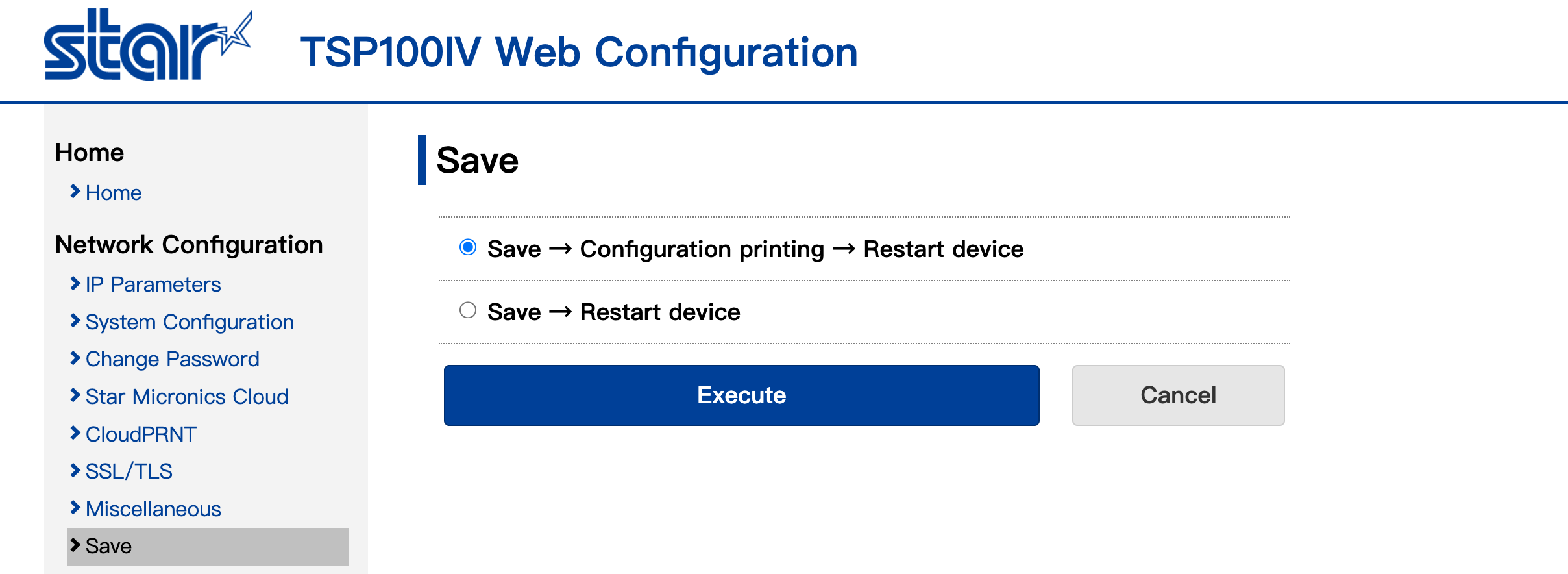Click the chevron arrow beside Home link
This screenshot has width=1568, height=574.
click(75, 192)
